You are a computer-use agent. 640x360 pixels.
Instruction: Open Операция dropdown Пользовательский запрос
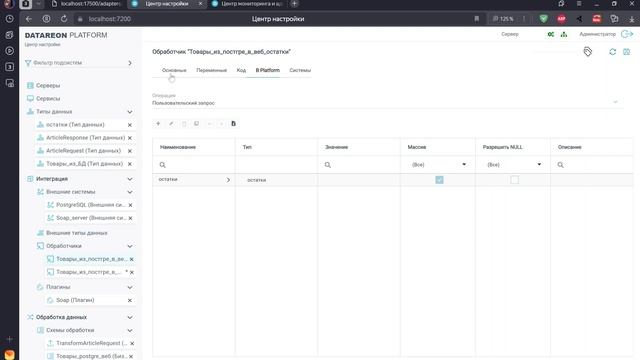pos(387,103)
